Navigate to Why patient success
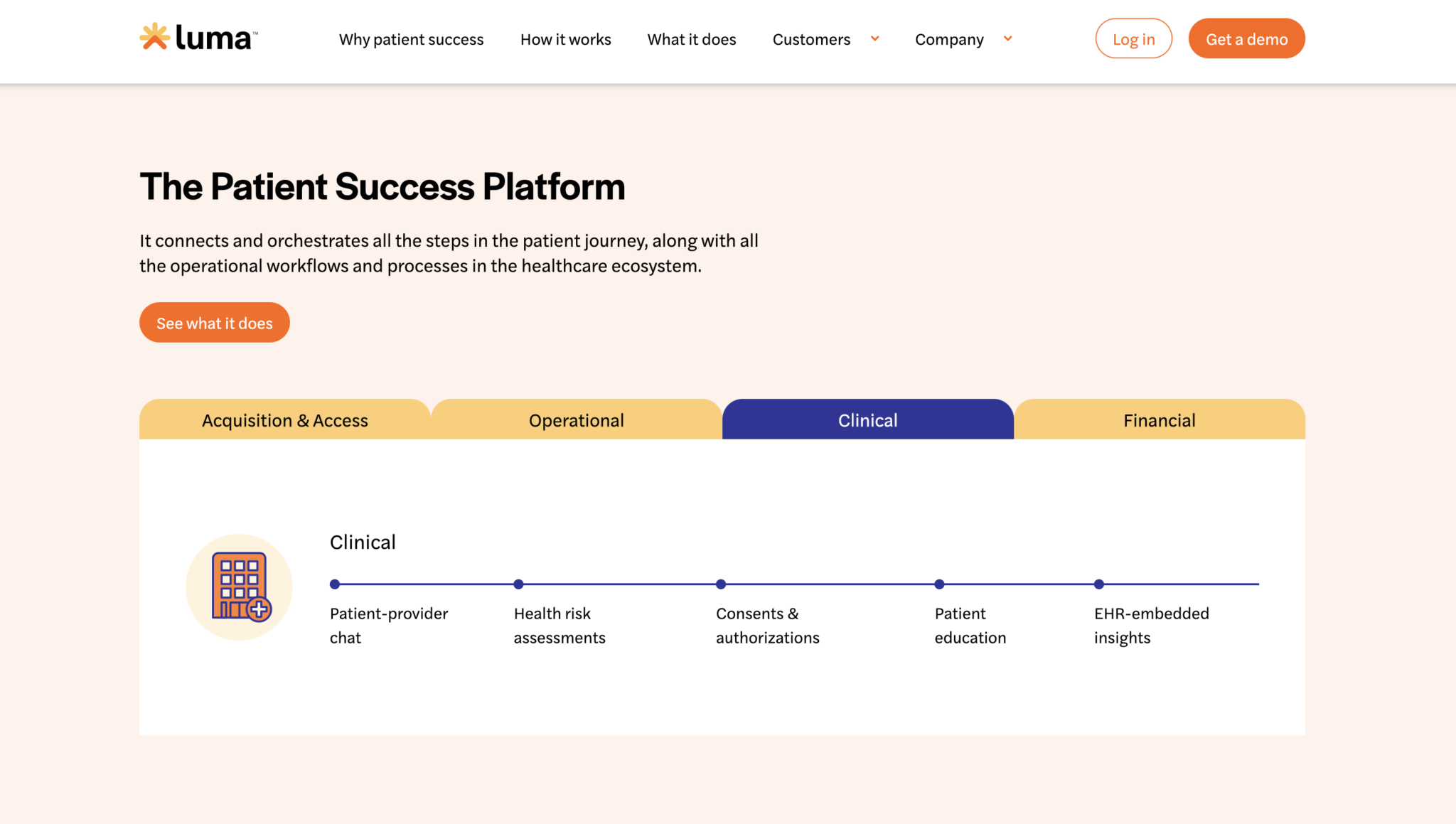The height and width of the screenshot is (824, 1456). 411,40
